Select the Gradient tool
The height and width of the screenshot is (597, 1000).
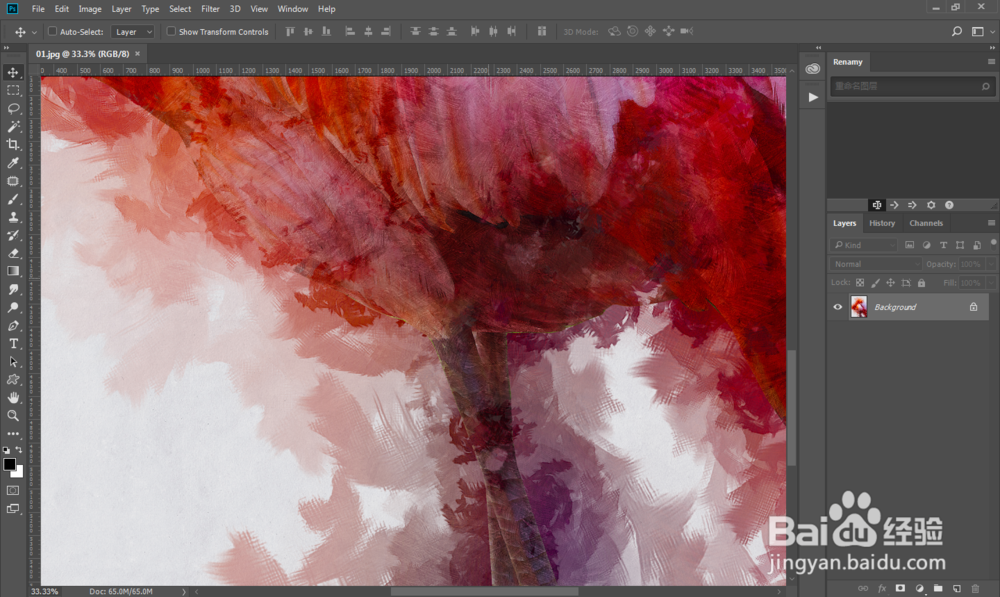[13, 271]
